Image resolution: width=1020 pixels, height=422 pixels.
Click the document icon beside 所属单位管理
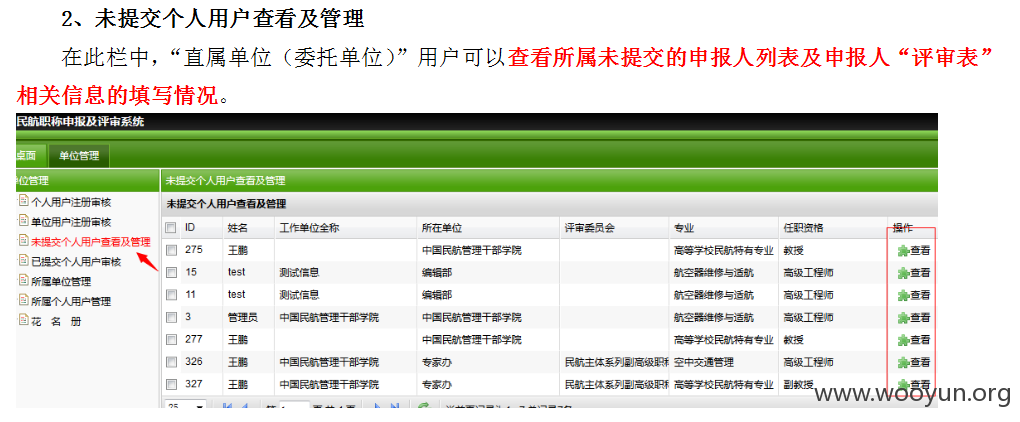point(23,281)
